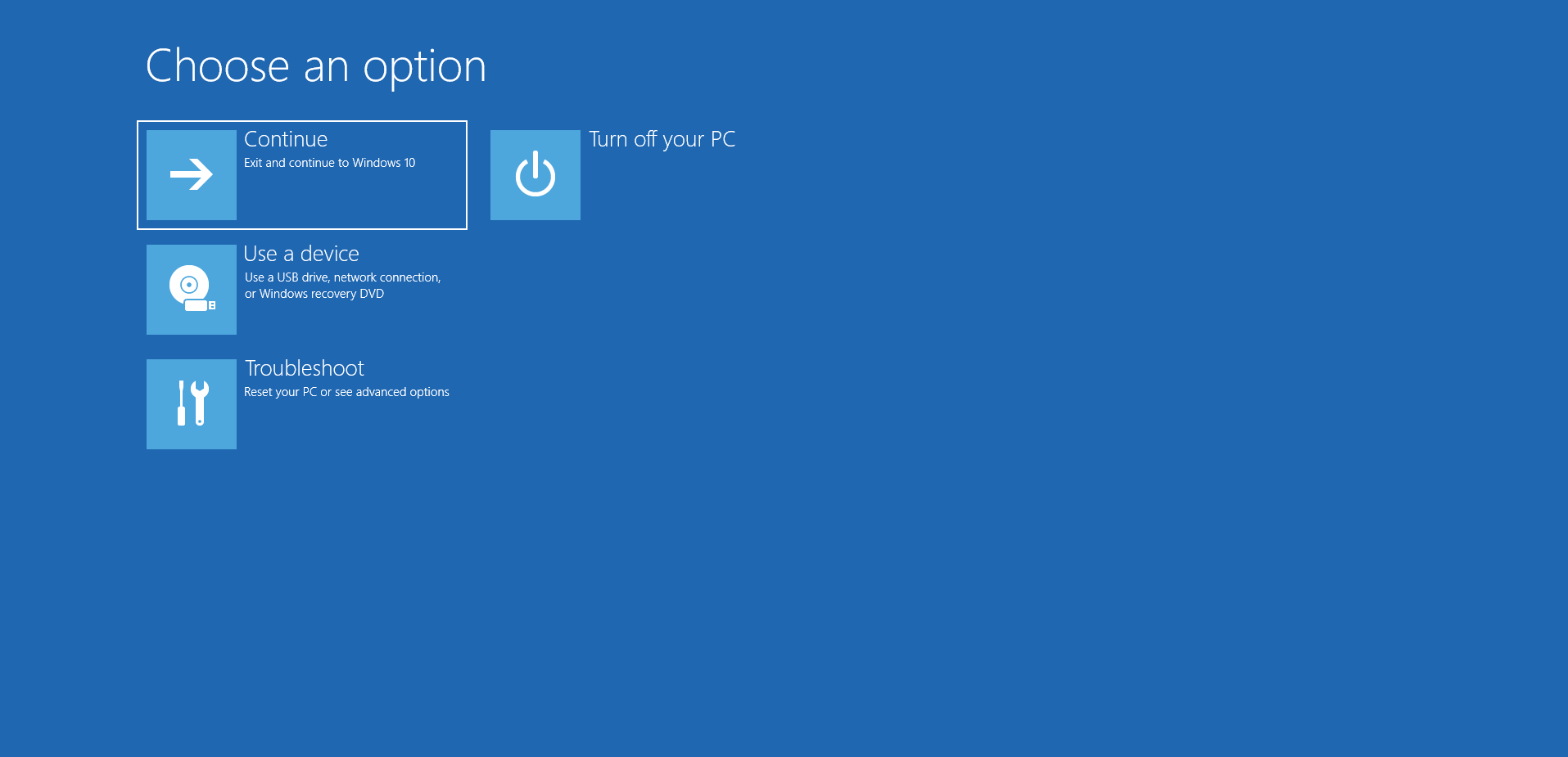This screenshot has height=757, width=1568.
Task: Click the wrench and screwdriver Troubleshoot icon
Action: [x=191, y=403]
